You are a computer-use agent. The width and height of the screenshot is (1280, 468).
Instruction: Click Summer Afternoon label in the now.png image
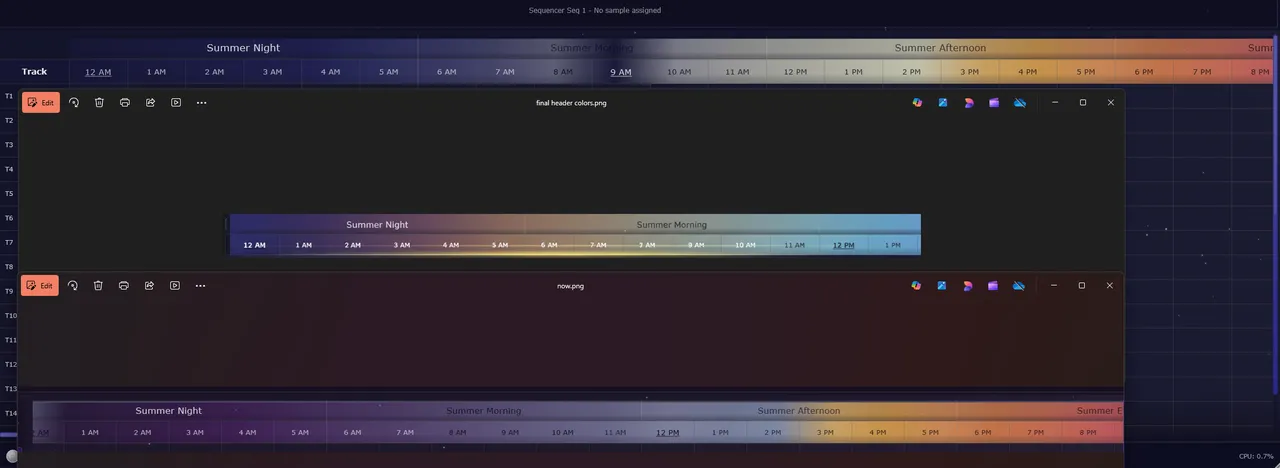point(798,411)
